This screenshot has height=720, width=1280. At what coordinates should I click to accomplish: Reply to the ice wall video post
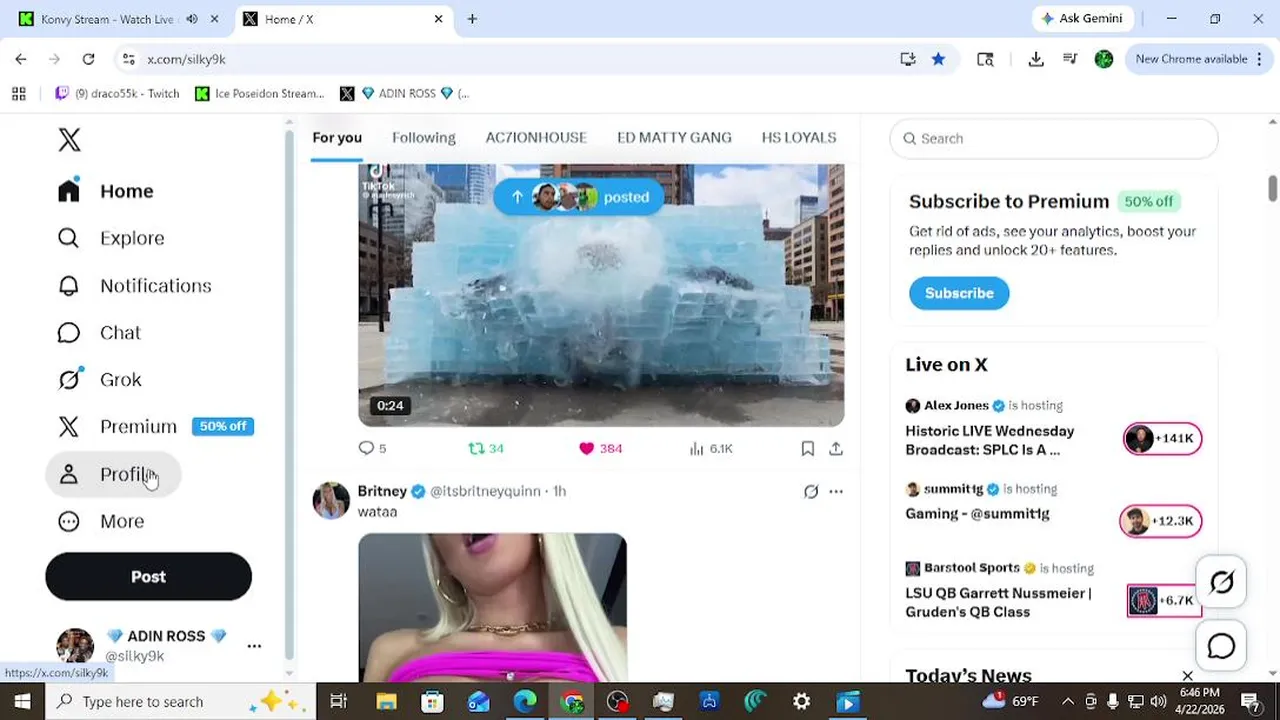372,448
